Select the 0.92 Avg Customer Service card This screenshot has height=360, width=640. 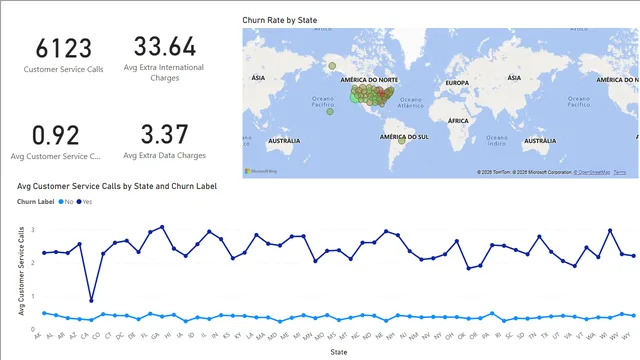[x=56, y=142]
